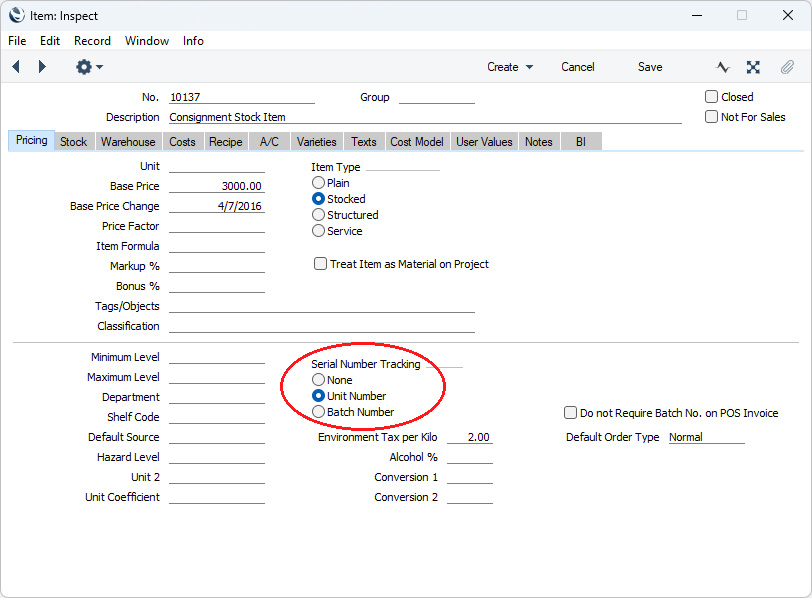Select None for Serial Number Tracking
The width and height of the screenshot is (812, 598).
click(318, 380)
